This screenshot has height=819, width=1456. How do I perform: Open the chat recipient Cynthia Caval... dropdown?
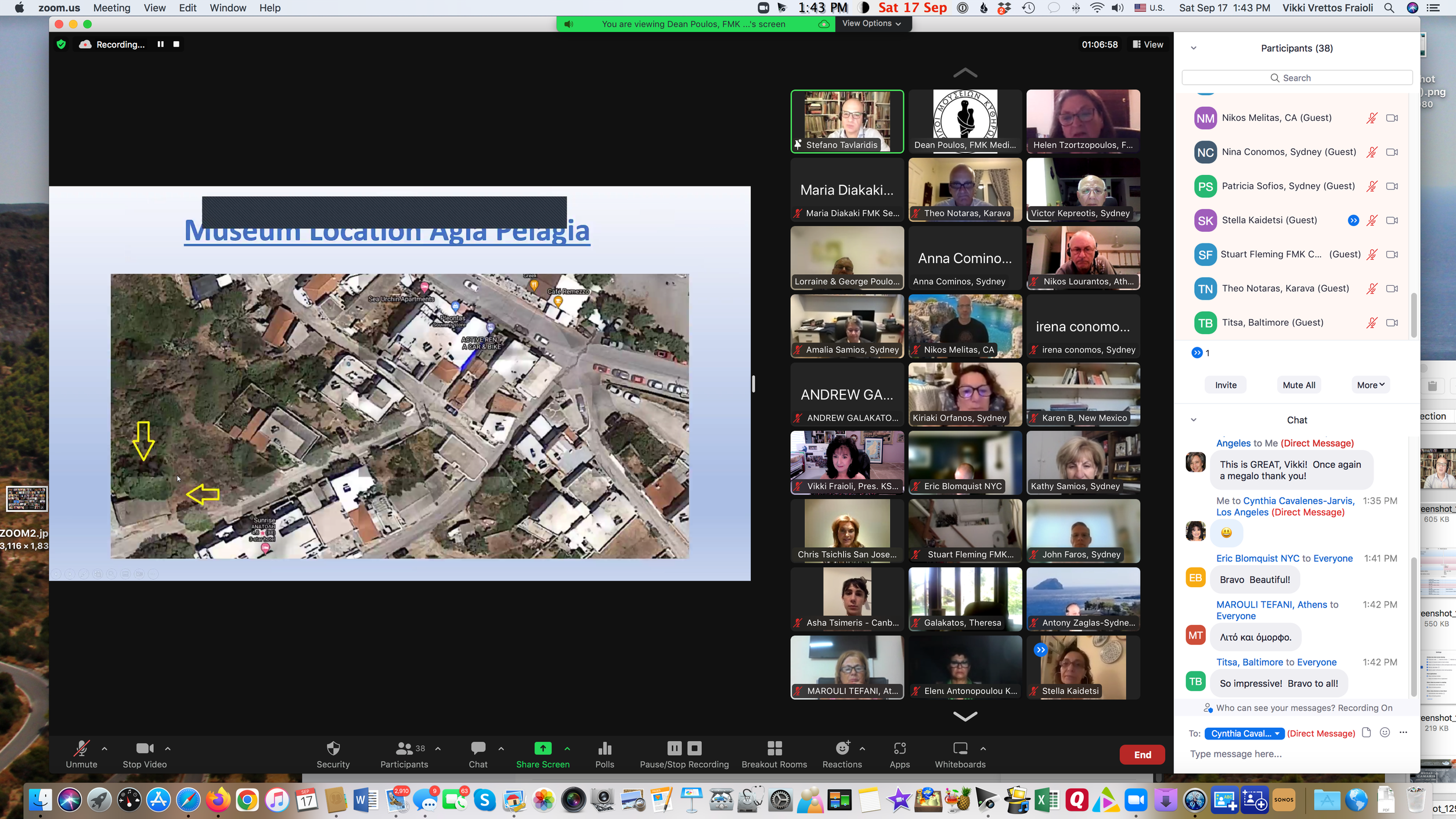[x=1244, y=733]
